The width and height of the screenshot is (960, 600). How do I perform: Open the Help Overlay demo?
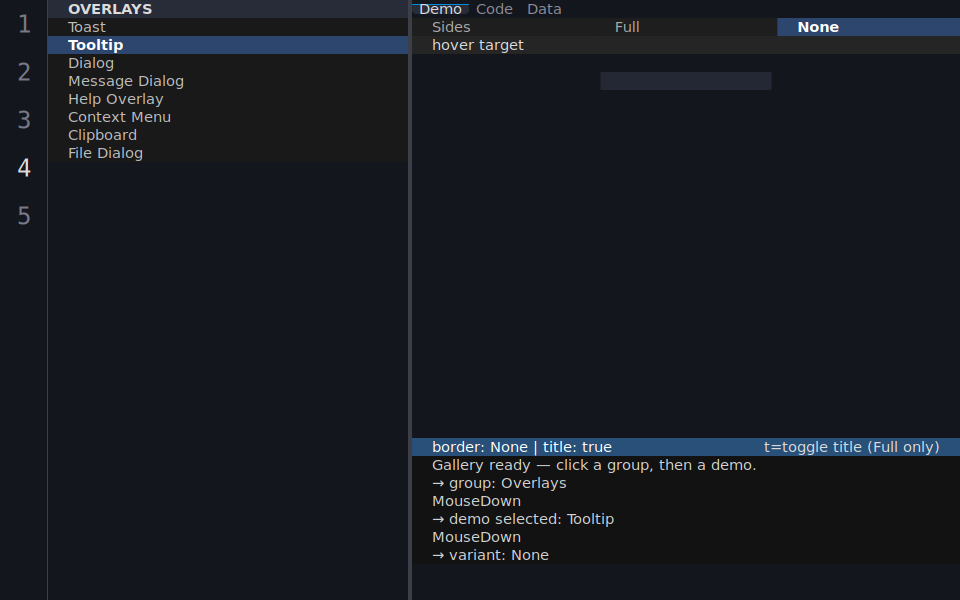pyautogui.click(x=228, y=99)
